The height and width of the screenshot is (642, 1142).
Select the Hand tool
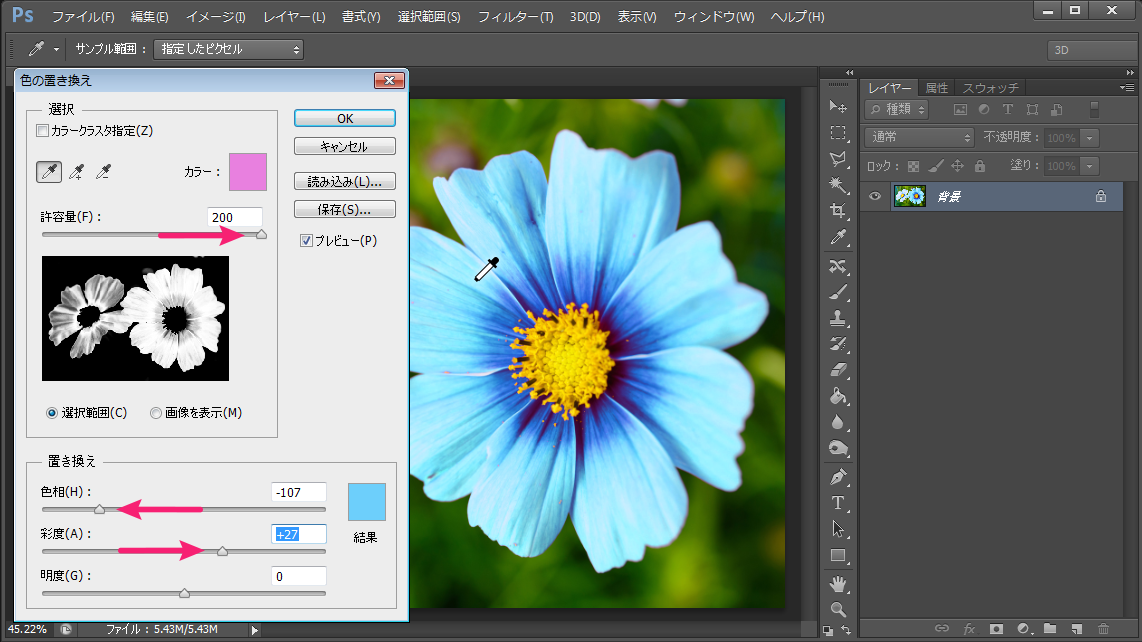[x=838, y=583]
